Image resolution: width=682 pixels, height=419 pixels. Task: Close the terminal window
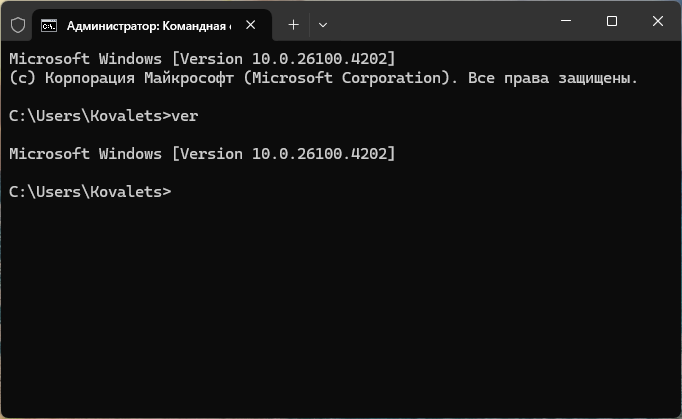click(658, 20)
